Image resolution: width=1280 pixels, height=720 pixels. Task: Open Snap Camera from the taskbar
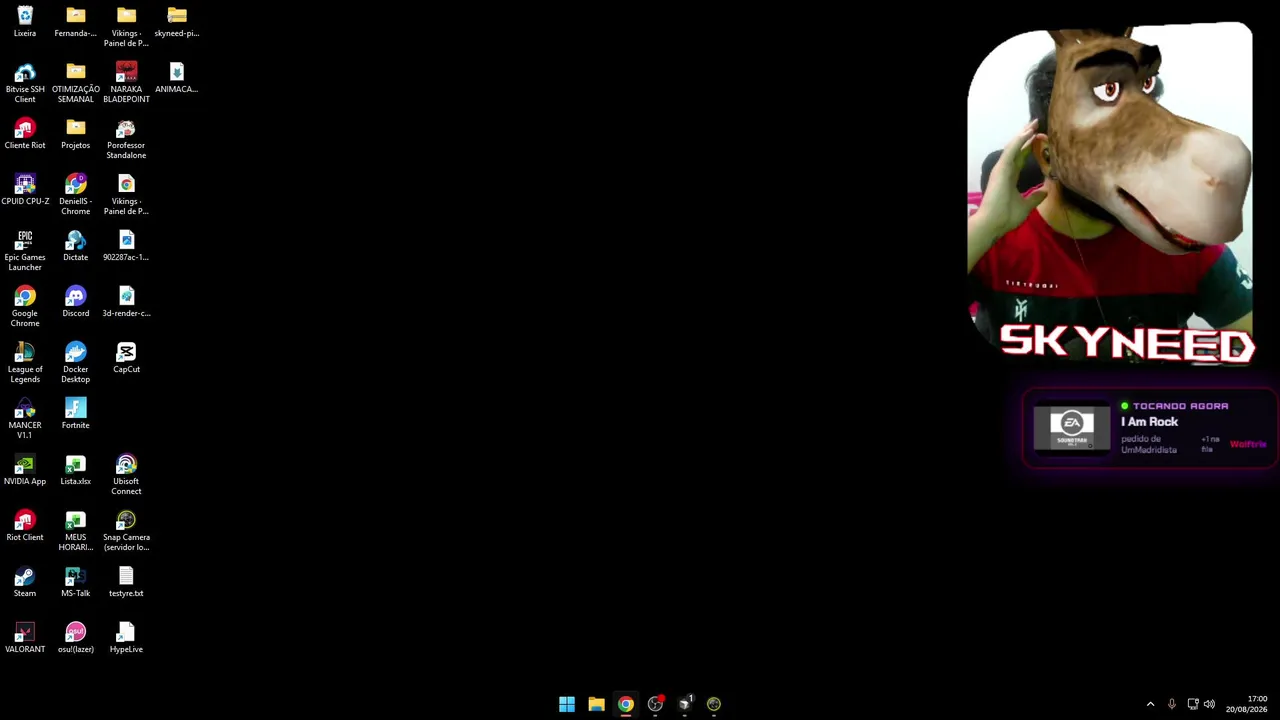pyautogui.click(x=714, y=704)
